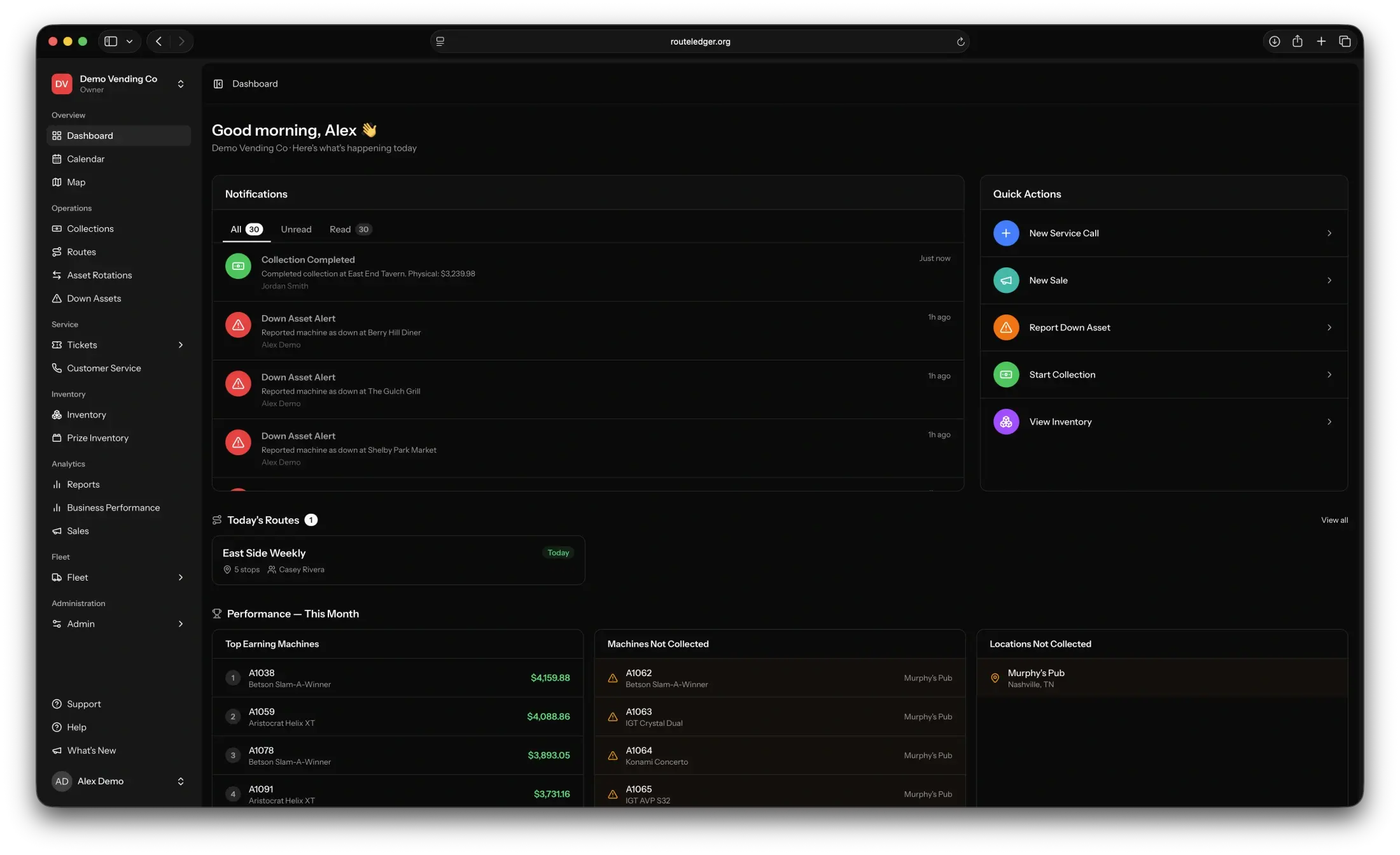The height and width of the screenshot is (855, 1400).
Task: Reload the routeledger.org page
Action: coord(960,41)
